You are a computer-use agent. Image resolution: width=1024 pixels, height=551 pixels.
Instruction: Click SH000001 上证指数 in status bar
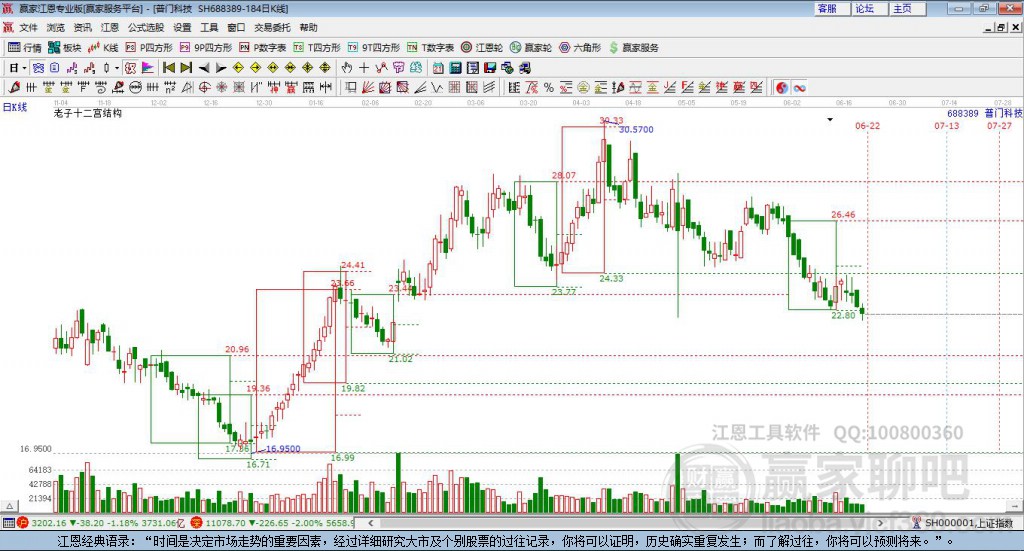coord(968,522)
